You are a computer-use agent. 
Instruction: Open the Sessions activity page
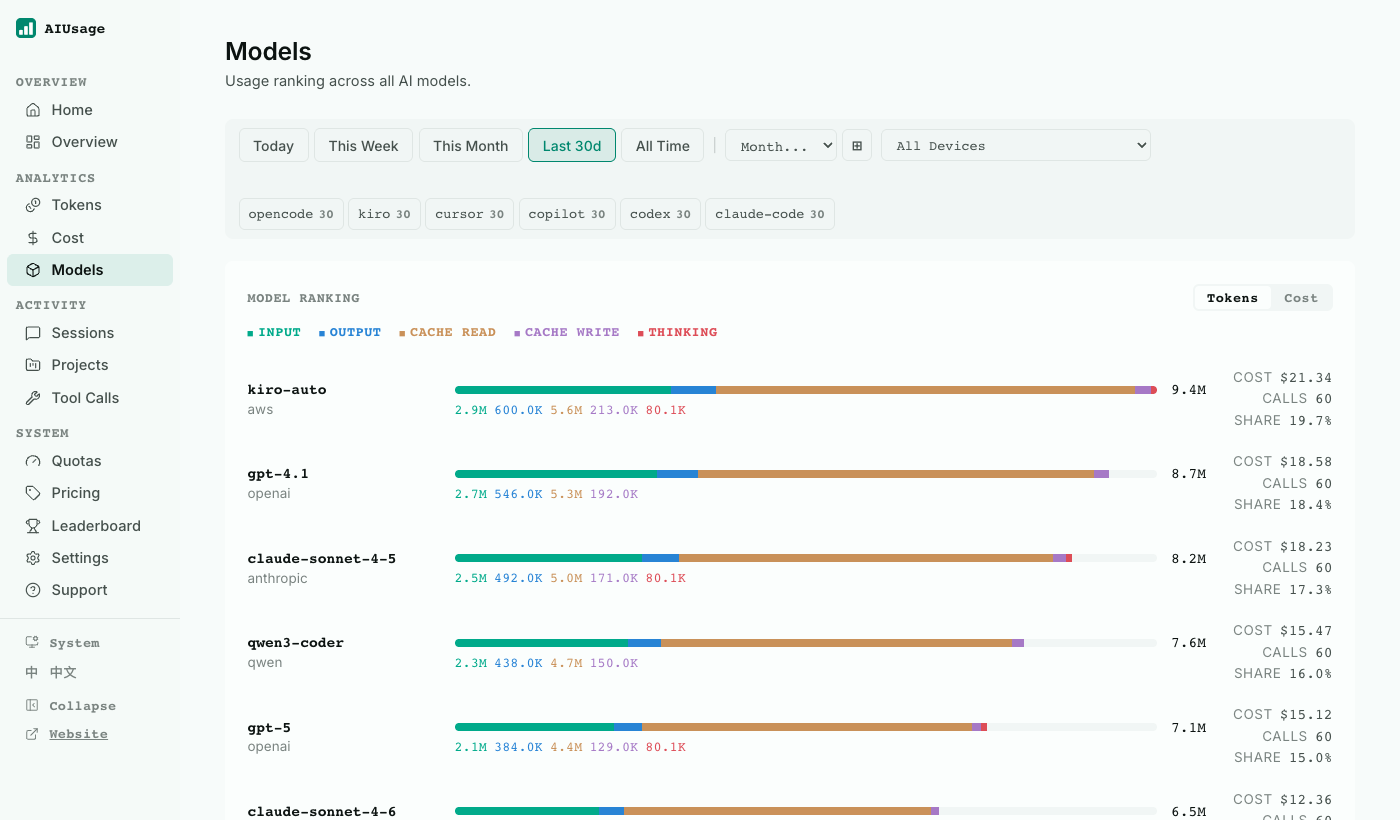[x=90, y=333]
